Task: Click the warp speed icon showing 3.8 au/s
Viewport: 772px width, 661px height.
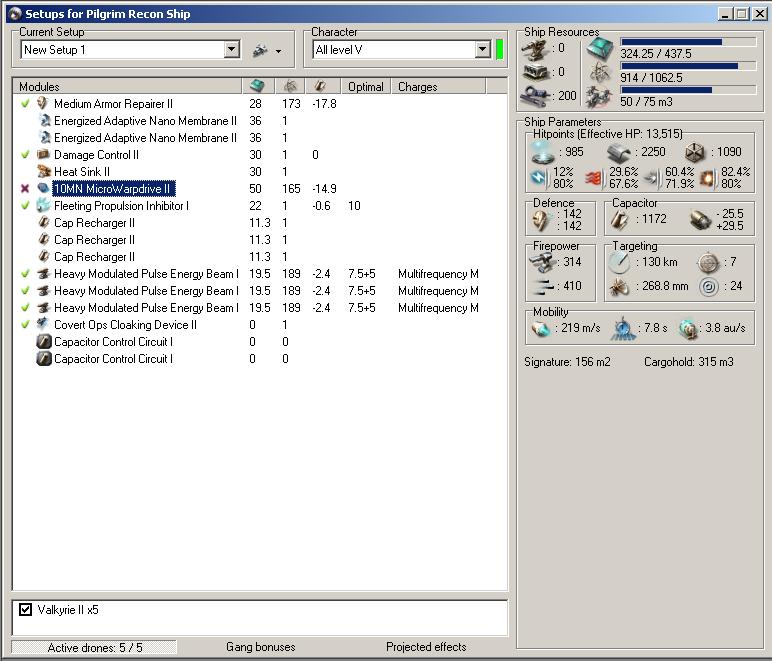Action: [x=688, y=328]
